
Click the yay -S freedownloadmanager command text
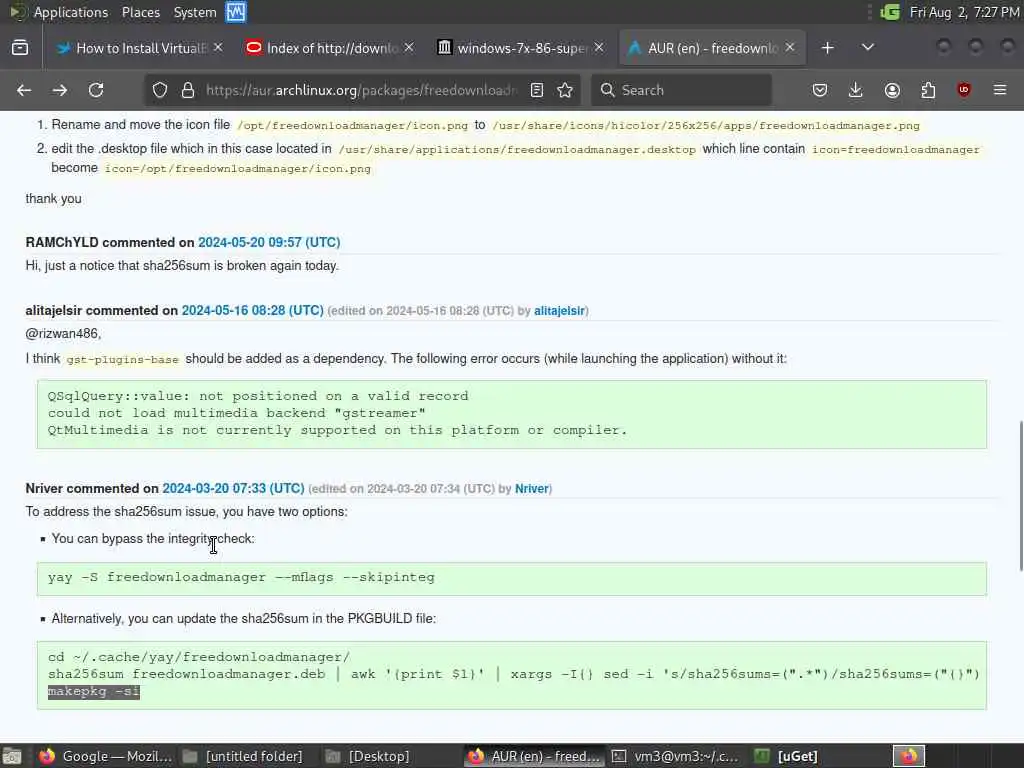[x=241, y=577]
